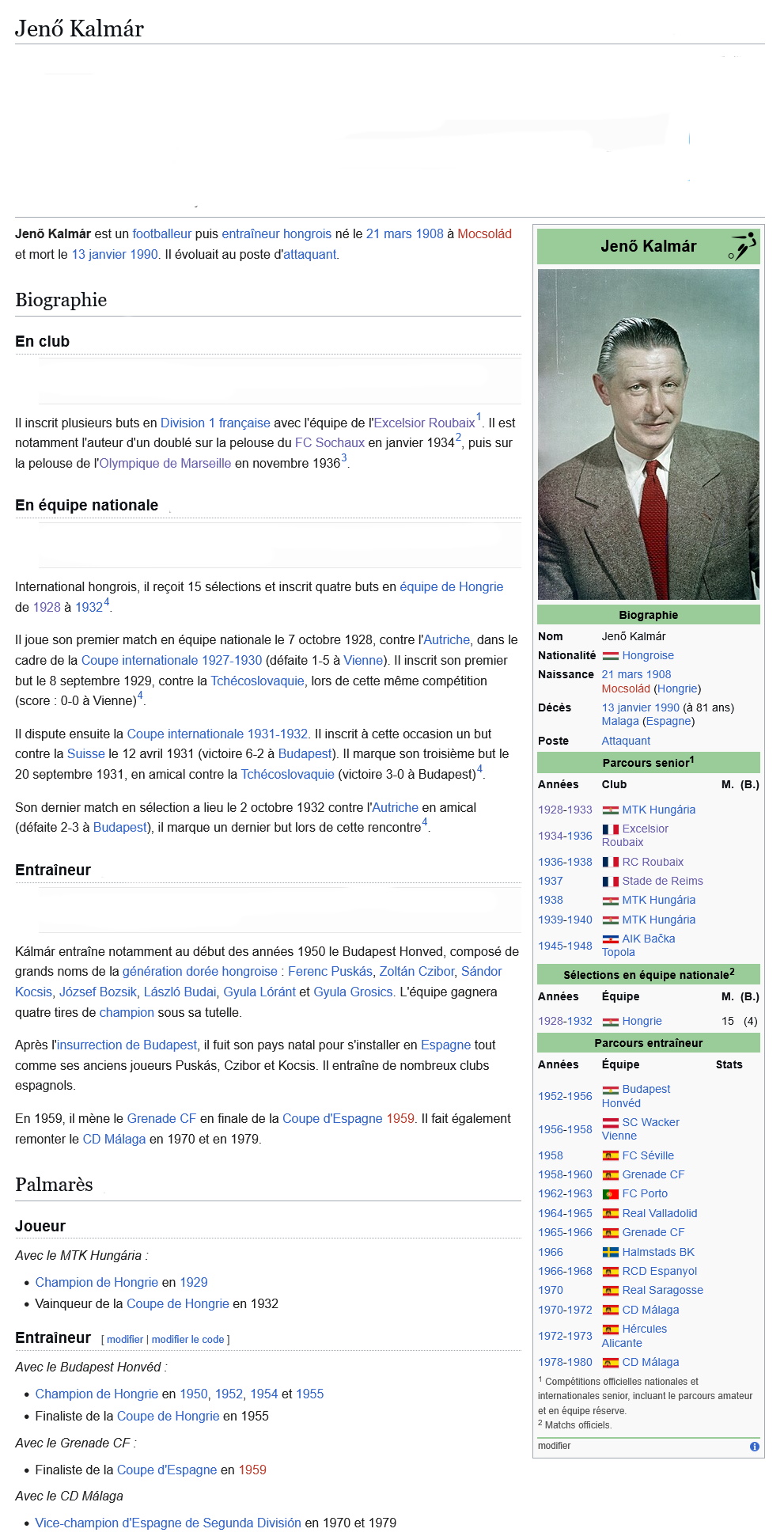Open the Olympique de Marseille link
The height and width of the screenshot is (1540, 784).
(165, 463)
